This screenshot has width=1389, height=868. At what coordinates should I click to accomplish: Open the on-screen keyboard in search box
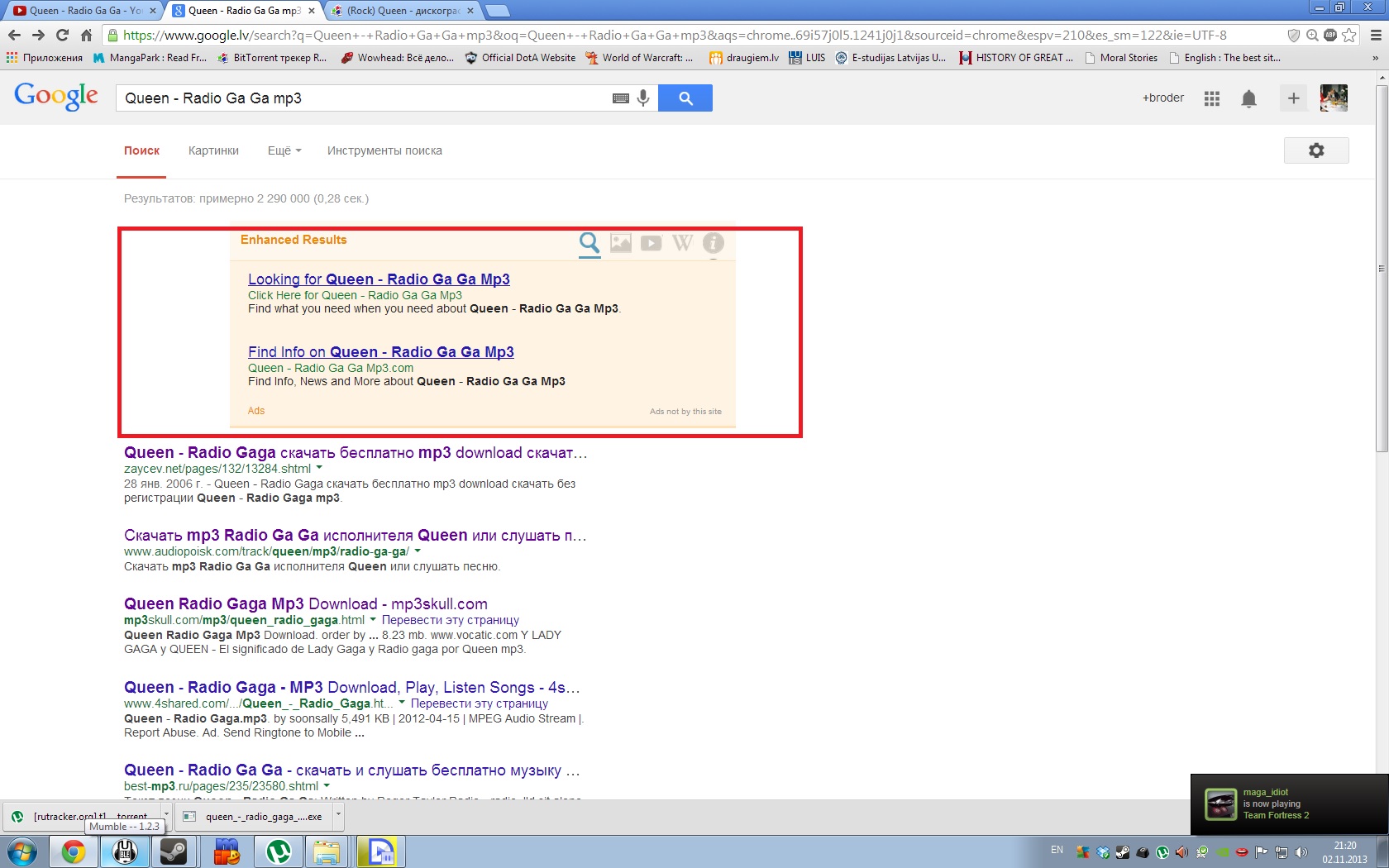[x=621, y=98]
